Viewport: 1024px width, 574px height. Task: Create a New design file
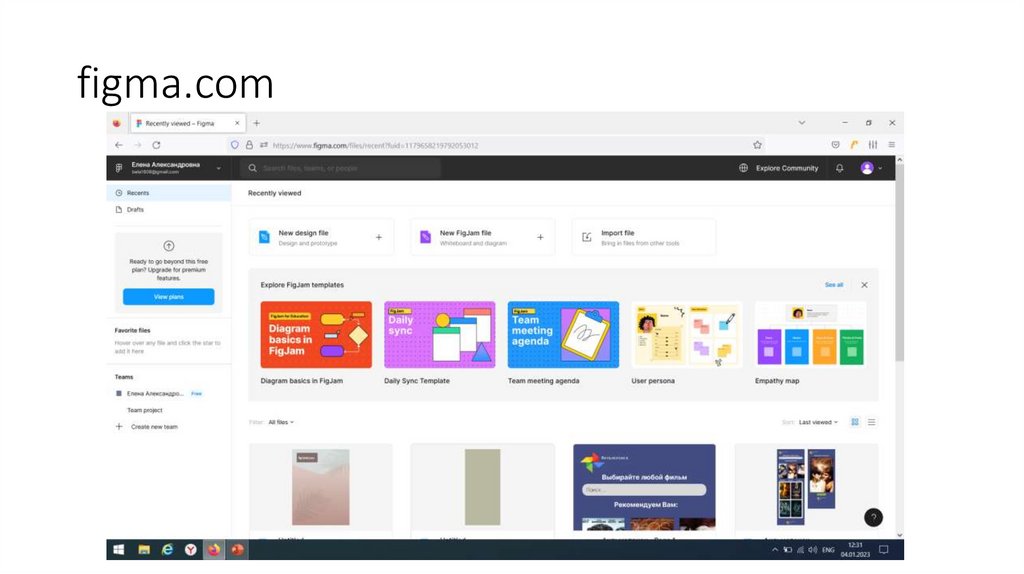(x=321, y=237)
